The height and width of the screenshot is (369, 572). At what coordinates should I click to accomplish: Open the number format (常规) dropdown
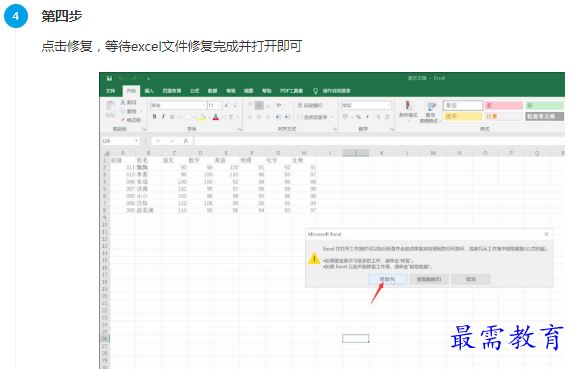click(389, 105)
